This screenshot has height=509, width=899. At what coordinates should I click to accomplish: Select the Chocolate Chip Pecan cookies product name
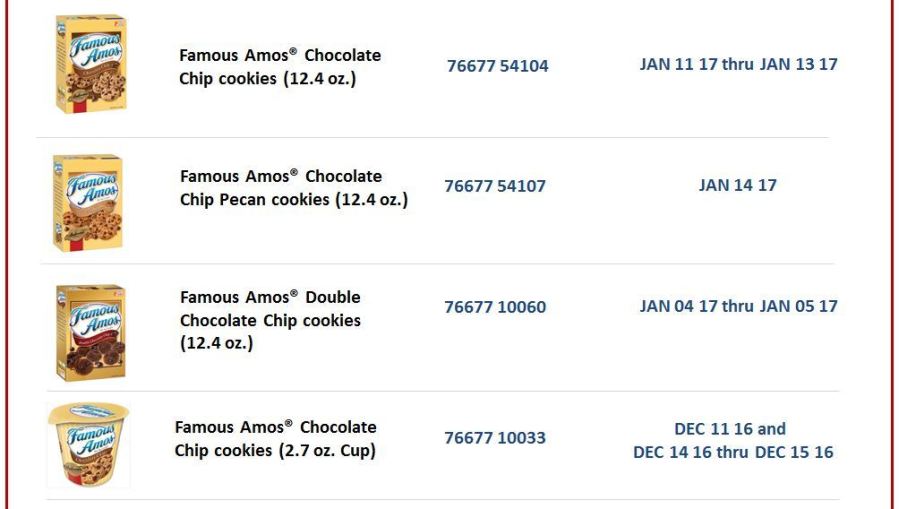[x=294, y=187]
